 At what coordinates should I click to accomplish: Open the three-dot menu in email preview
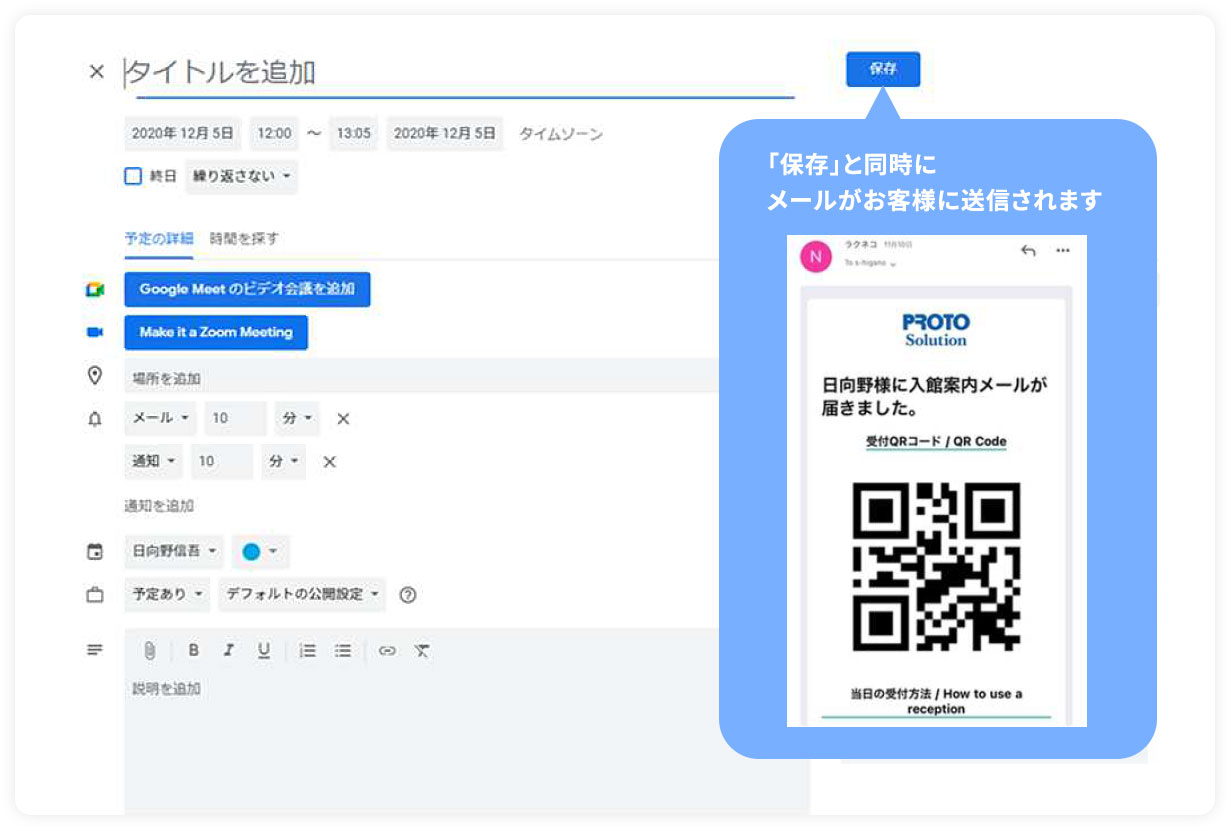(1063, 250)
